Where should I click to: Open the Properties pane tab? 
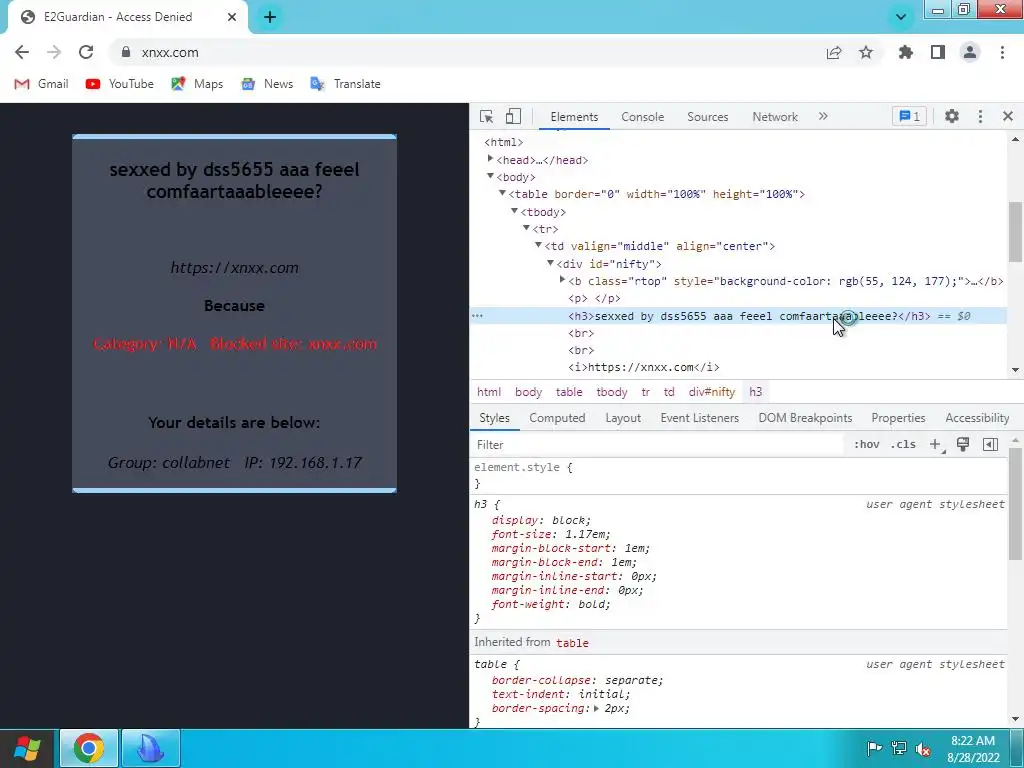pyautogui.click(x=898, y=418)
